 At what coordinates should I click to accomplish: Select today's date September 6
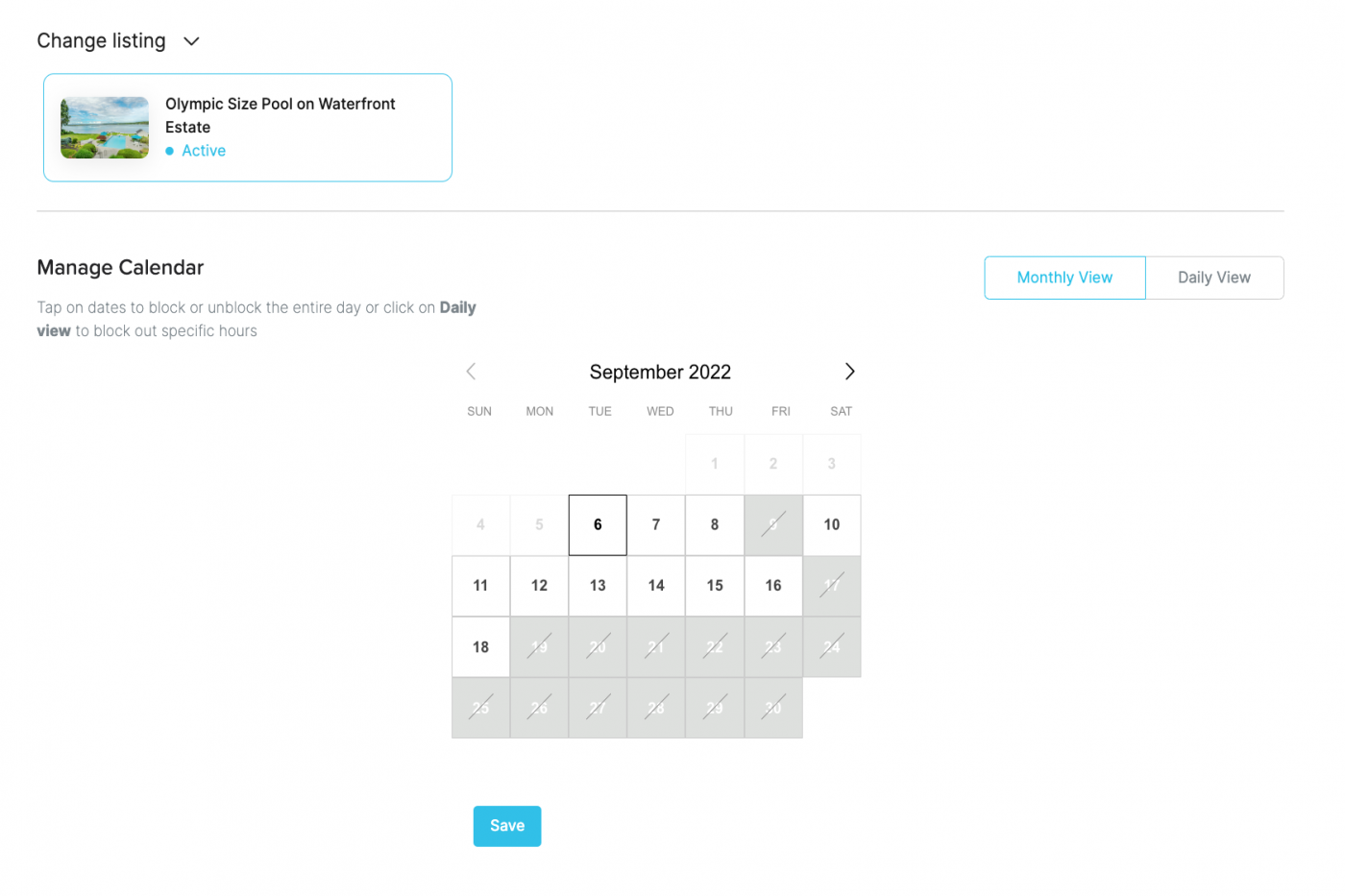pyautogui.click(x=598, y=525)
